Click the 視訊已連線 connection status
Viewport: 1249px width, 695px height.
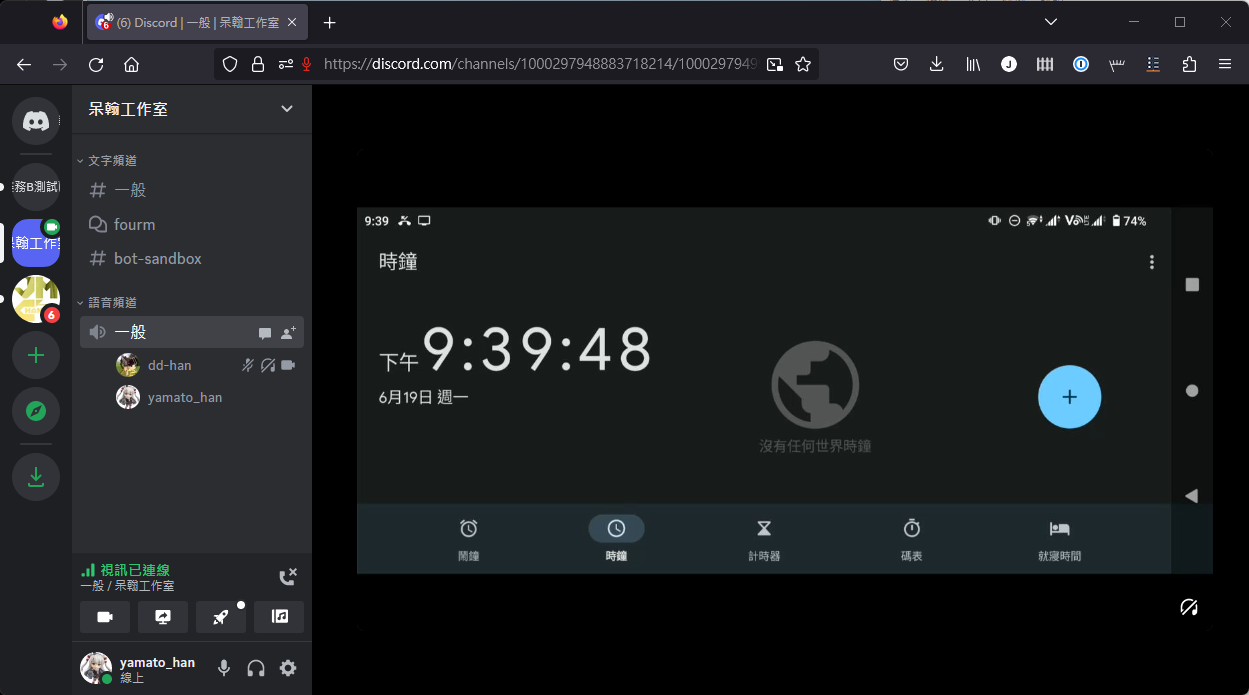(135, 570)
